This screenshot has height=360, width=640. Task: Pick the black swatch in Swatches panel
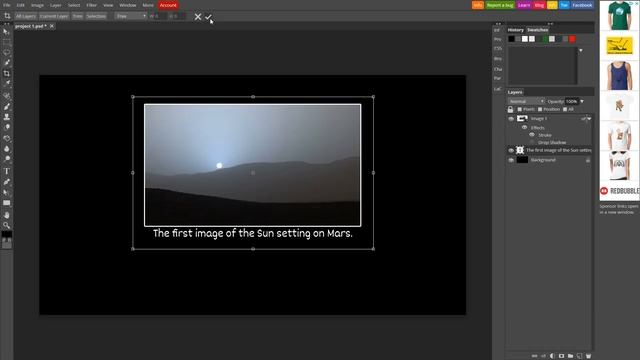pos(511,39)
